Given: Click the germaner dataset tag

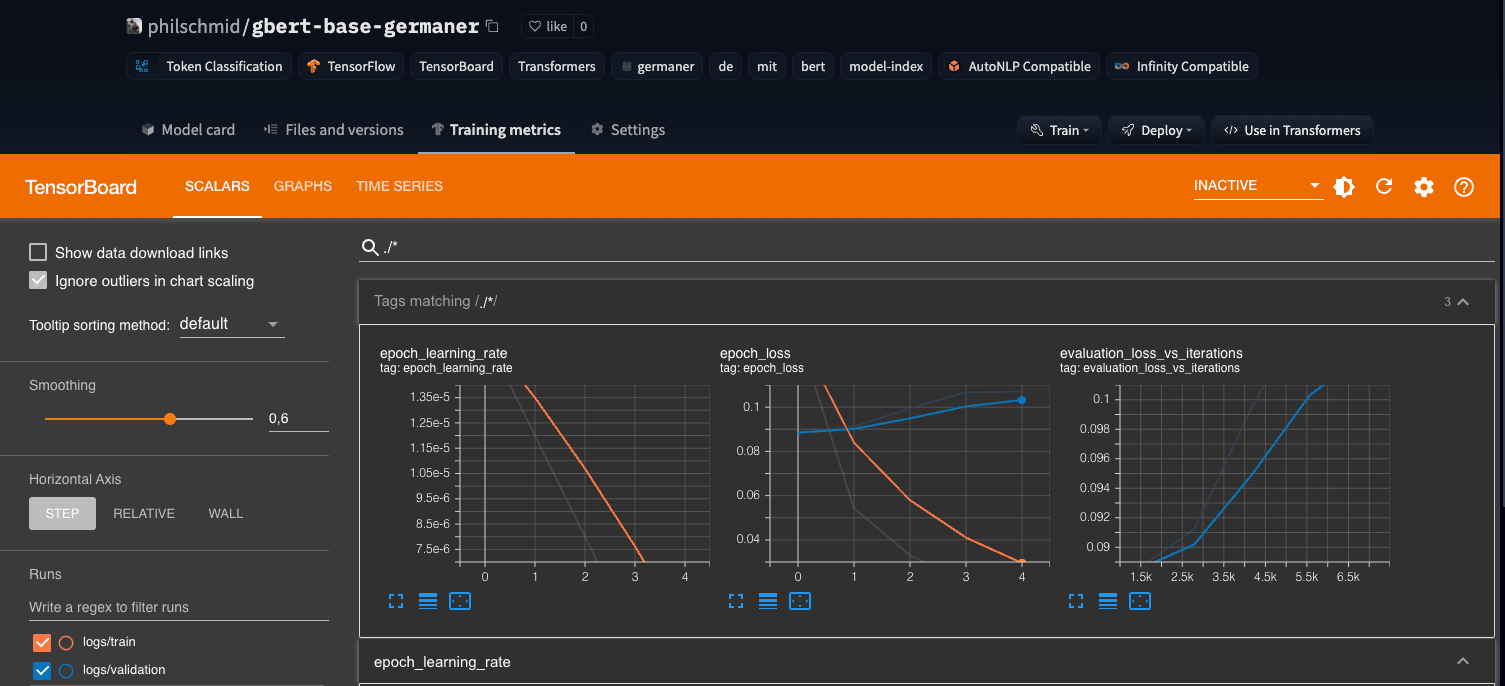Looking at the screenshot, I should (657, 66).
